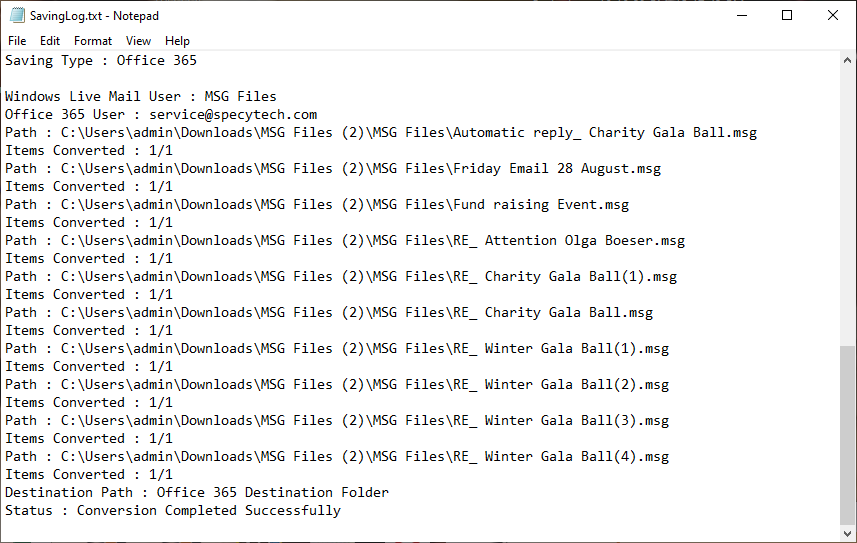
Task: Click the 'Destination Path' line of text
Action: click(x=197, y=492)
